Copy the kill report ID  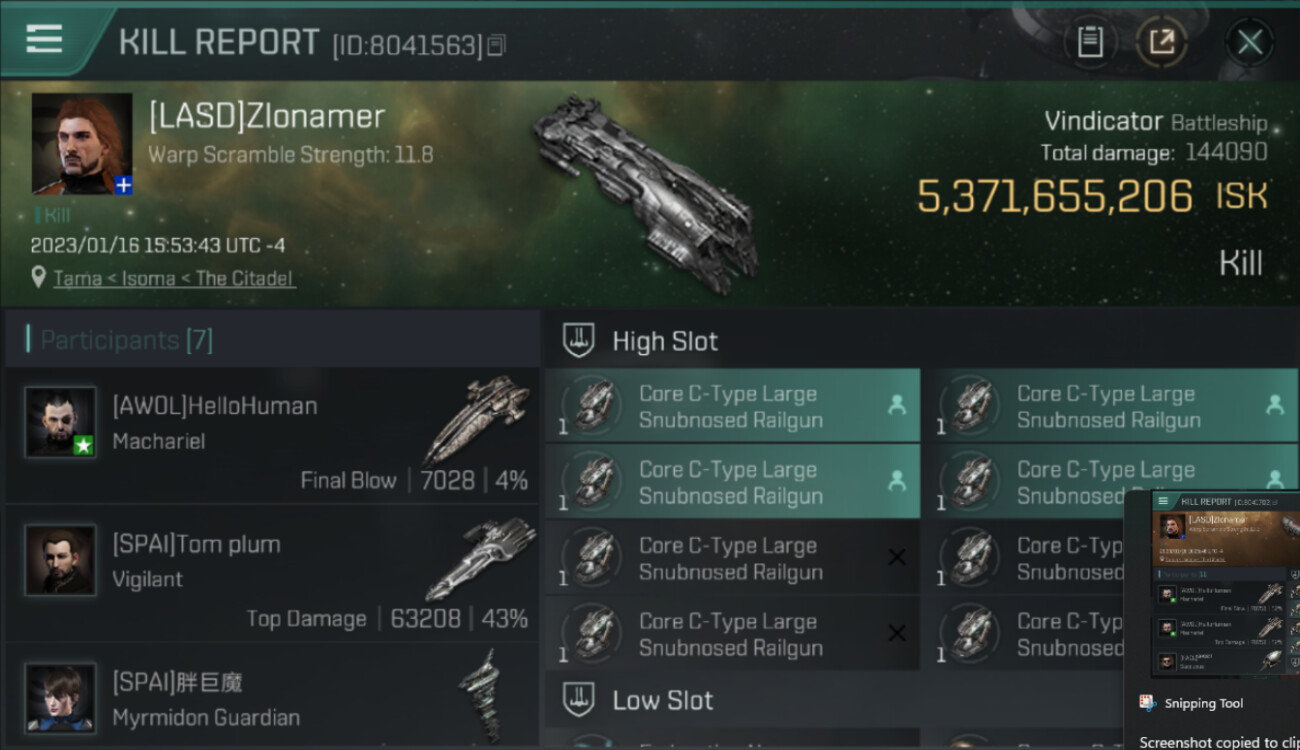tap(497, 45)
